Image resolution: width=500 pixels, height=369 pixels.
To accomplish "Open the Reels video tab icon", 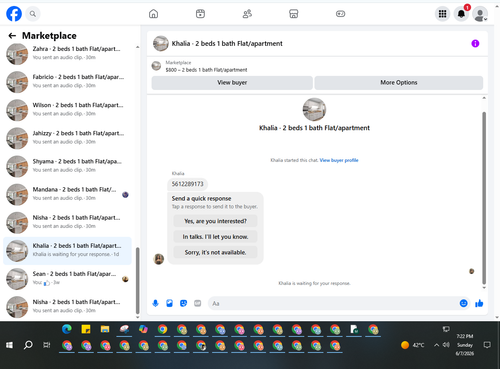I will [x=200, y=14].
